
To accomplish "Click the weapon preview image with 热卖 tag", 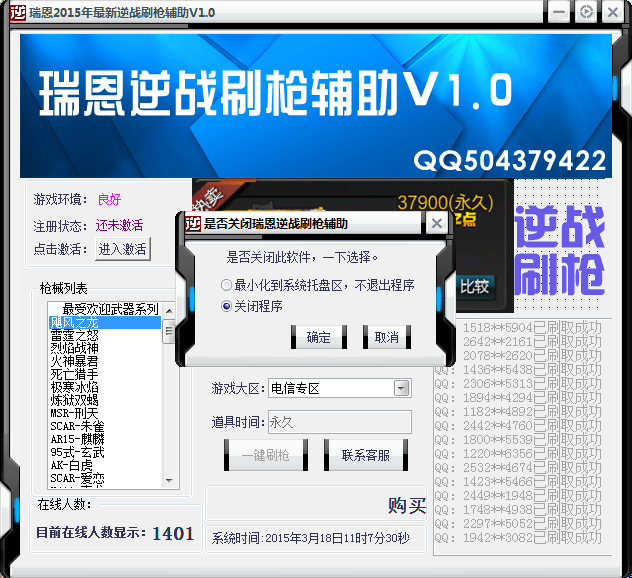I will [x=353, y=246].
